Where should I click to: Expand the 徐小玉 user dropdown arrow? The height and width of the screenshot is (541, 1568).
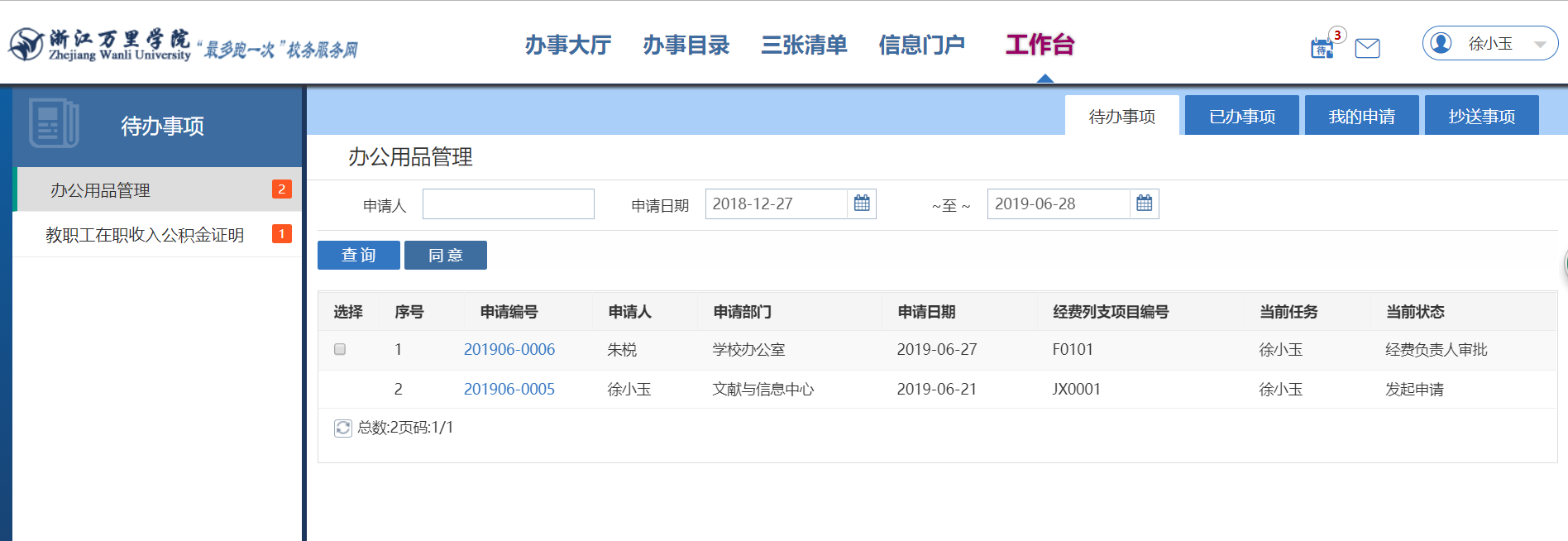tap(1539, 45)
